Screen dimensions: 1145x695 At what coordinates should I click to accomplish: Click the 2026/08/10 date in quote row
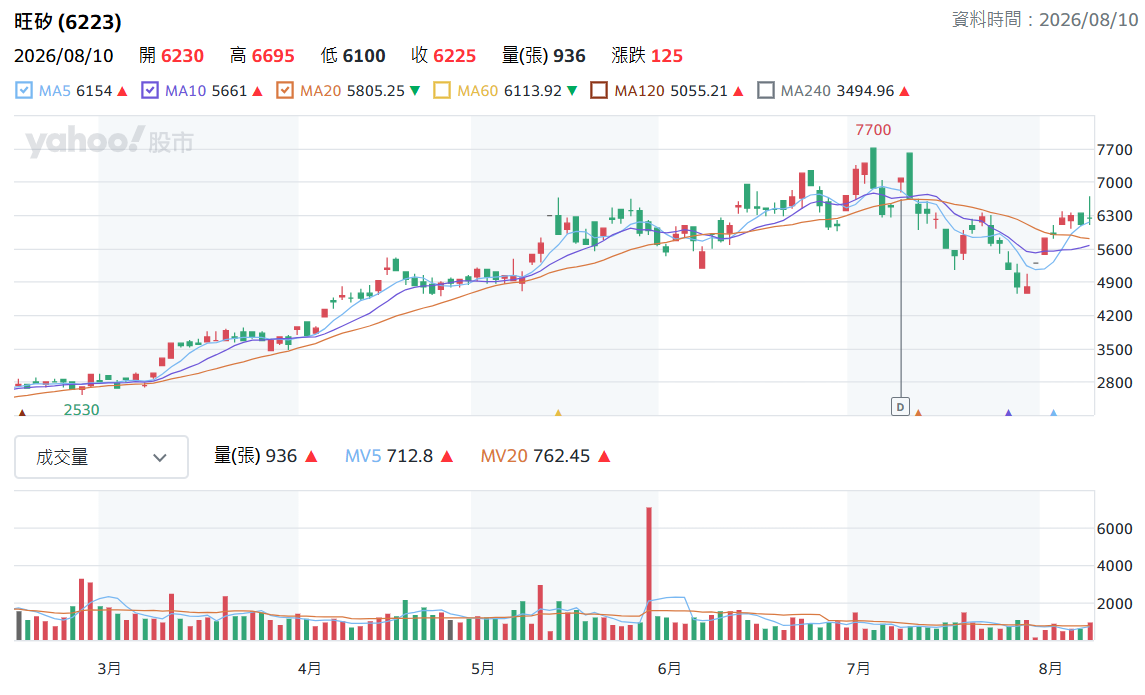point(64,55)
